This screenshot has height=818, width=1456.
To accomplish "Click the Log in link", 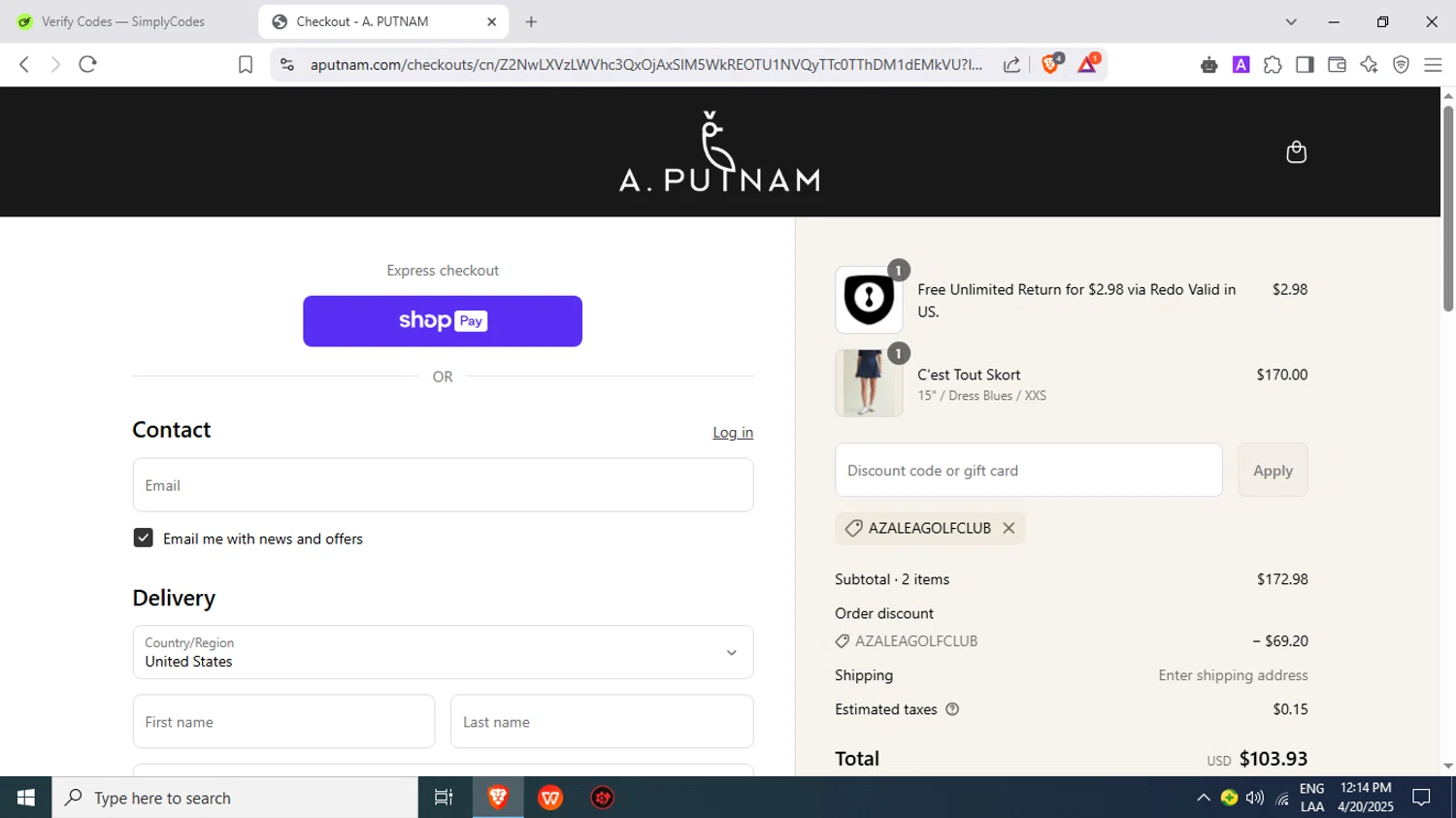I will pyautogui.click(x=733, y=433).
